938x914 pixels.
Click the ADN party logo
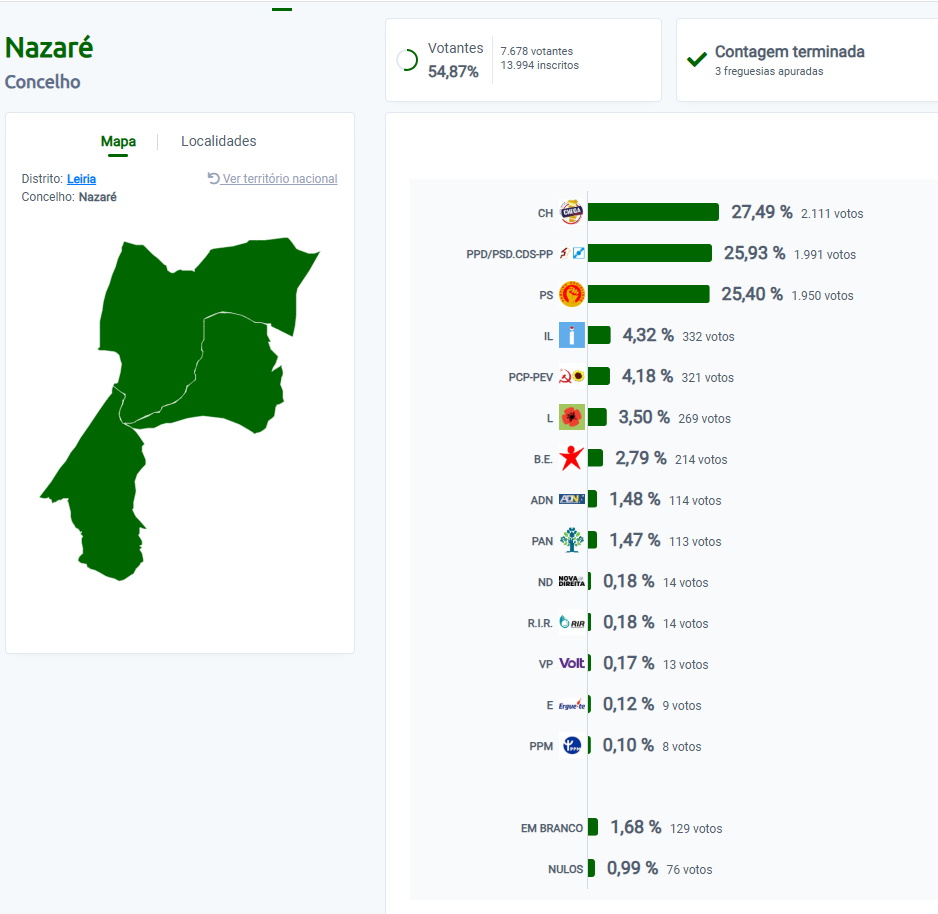point(571,499)
